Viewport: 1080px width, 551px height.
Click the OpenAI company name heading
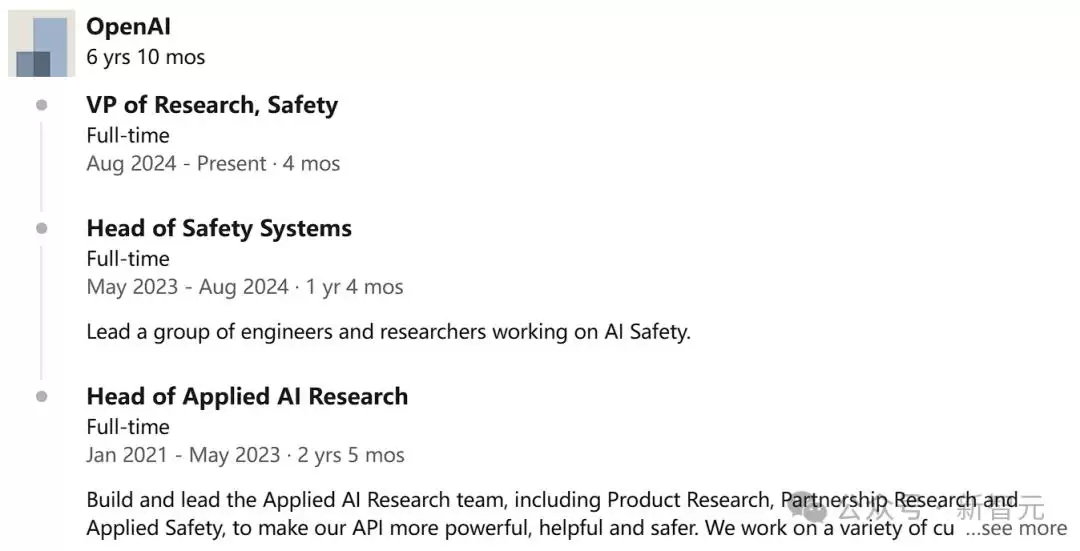pyautogui.click(x=128, y=27)
